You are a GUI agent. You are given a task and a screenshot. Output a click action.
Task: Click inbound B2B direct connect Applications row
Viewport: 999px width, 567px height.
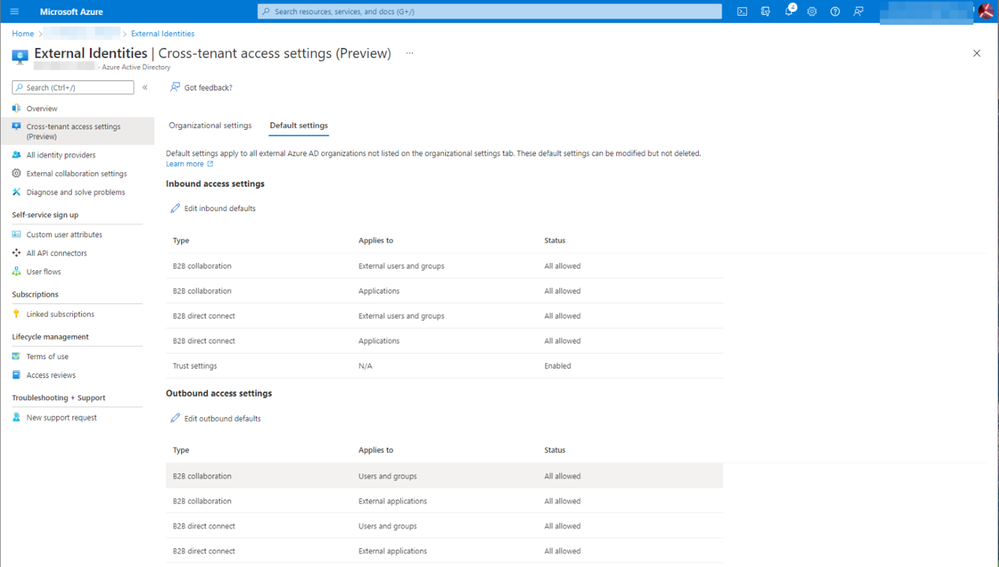tap(444, 341)
